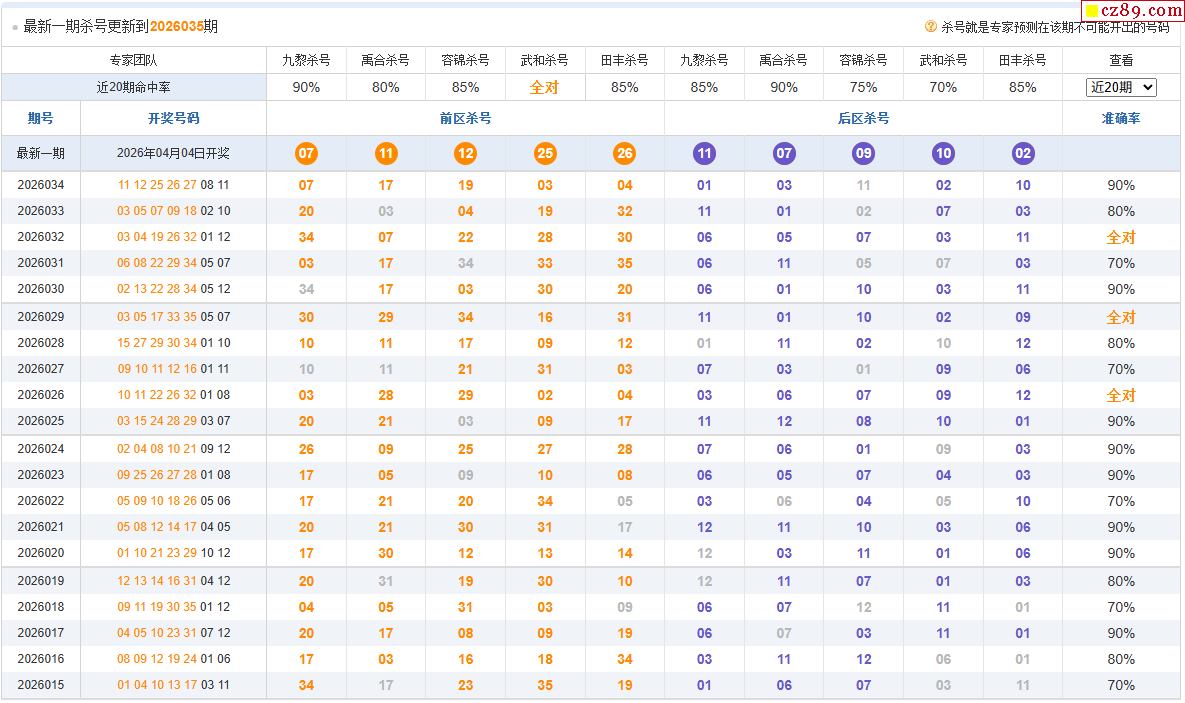
Task: Select issue 2026034 row label
Action: pyautogui.click(x=41, y=185)
